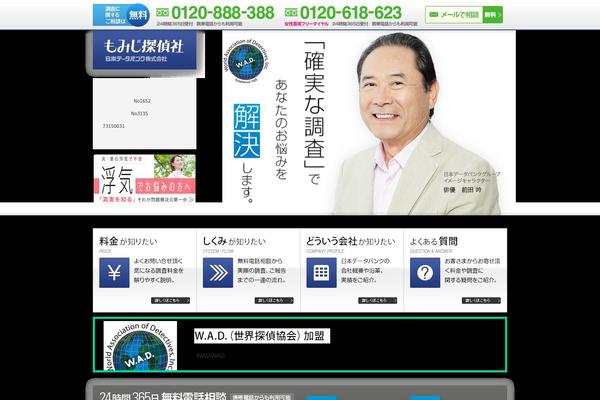Click the large W.A.D. association logo
Viewport: 600px width, 400px height.
click(x=140, y=346)
